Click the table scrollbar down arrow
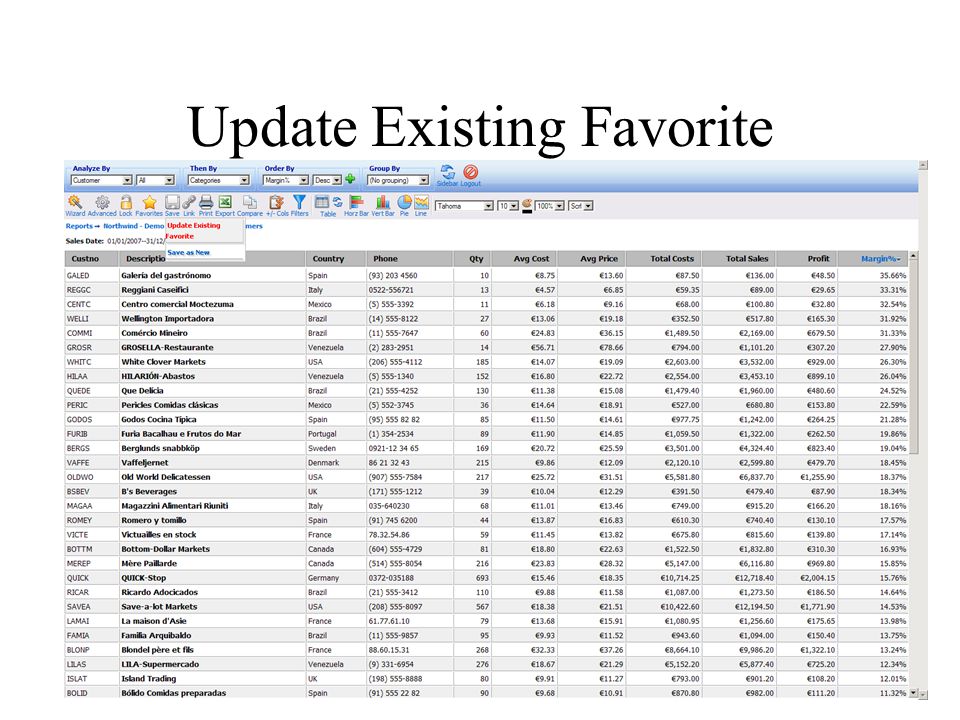Screen dimensions: 960x720 [x=913, y=693]
